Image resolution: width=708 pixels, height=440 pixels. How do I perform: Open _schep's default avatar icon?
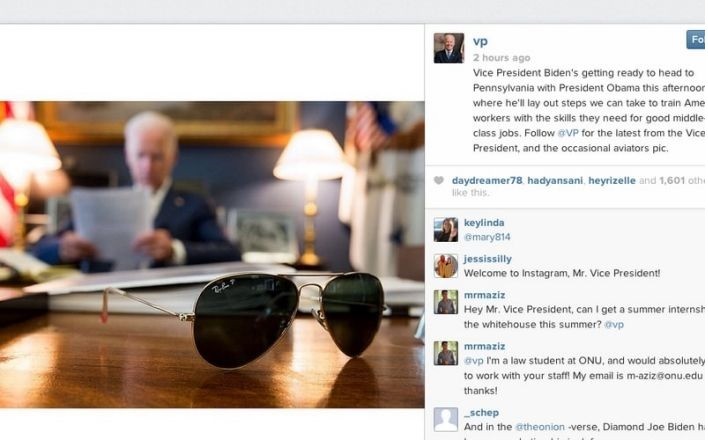click(446, 419)
